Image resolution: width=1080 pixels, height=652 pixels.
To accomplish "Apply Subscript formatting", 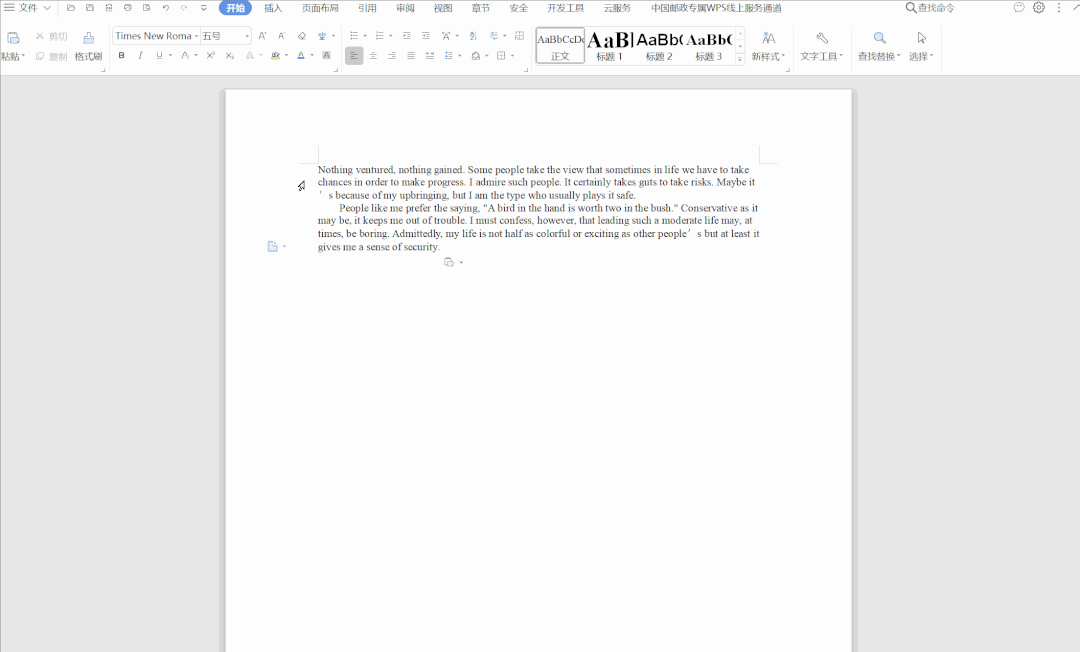I will pyautogui.click(x=229, y=55).
